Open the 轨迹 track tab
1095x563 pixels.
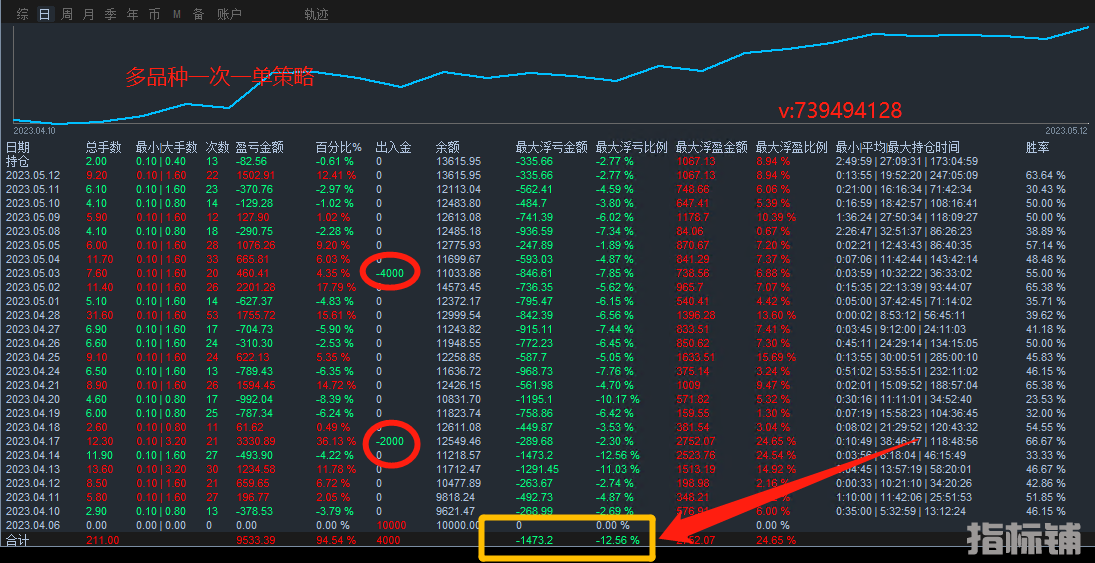click(316, 14)
